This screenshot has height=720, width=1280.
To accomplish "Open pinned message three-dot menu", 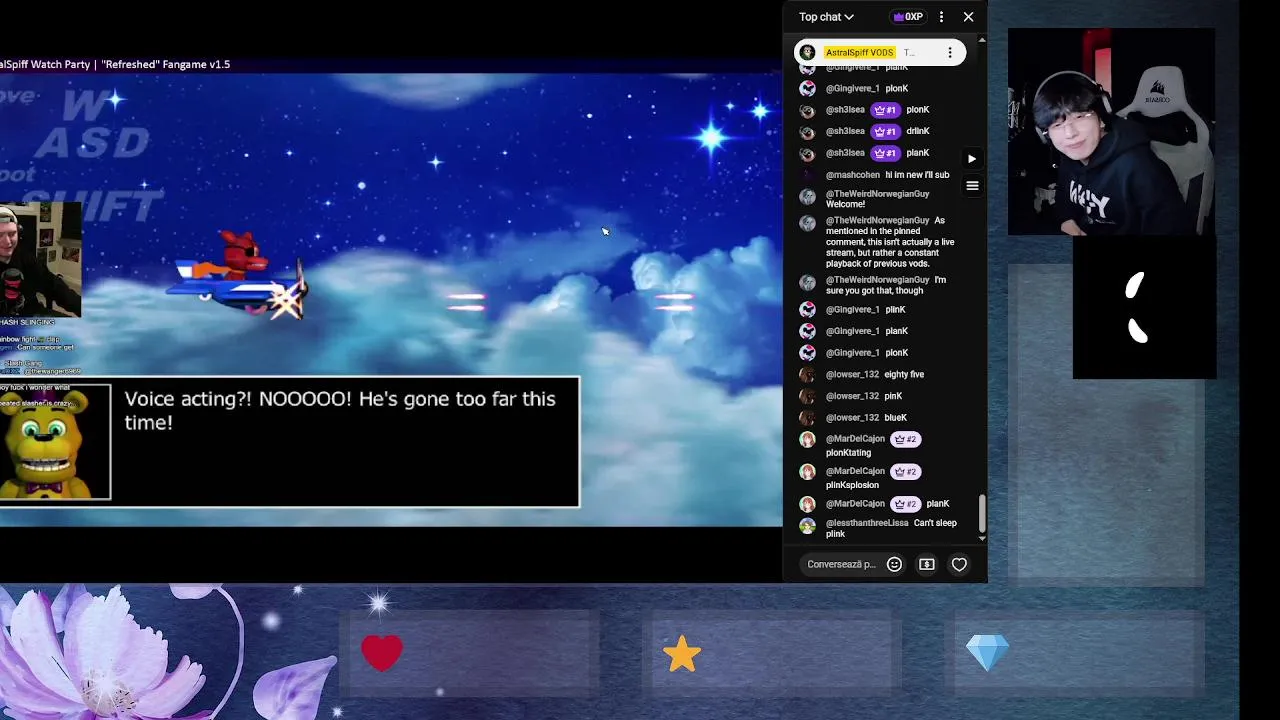I will [x=950, y=52].
